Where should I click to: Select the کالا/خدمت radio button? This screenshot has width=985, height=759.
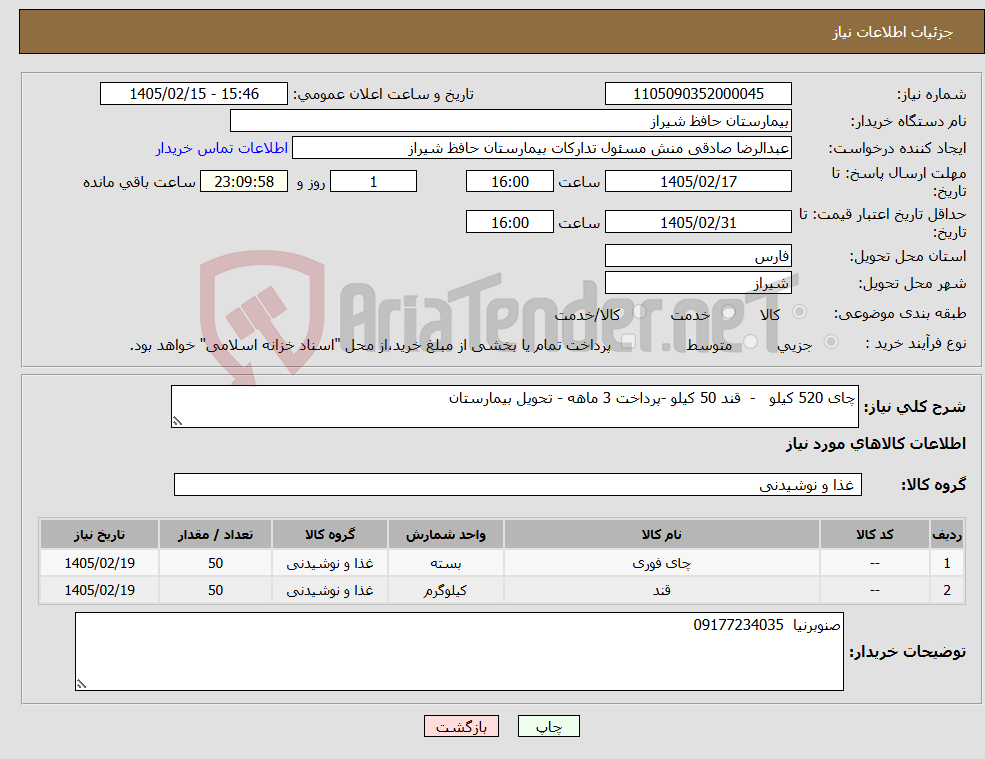(639, 312)
